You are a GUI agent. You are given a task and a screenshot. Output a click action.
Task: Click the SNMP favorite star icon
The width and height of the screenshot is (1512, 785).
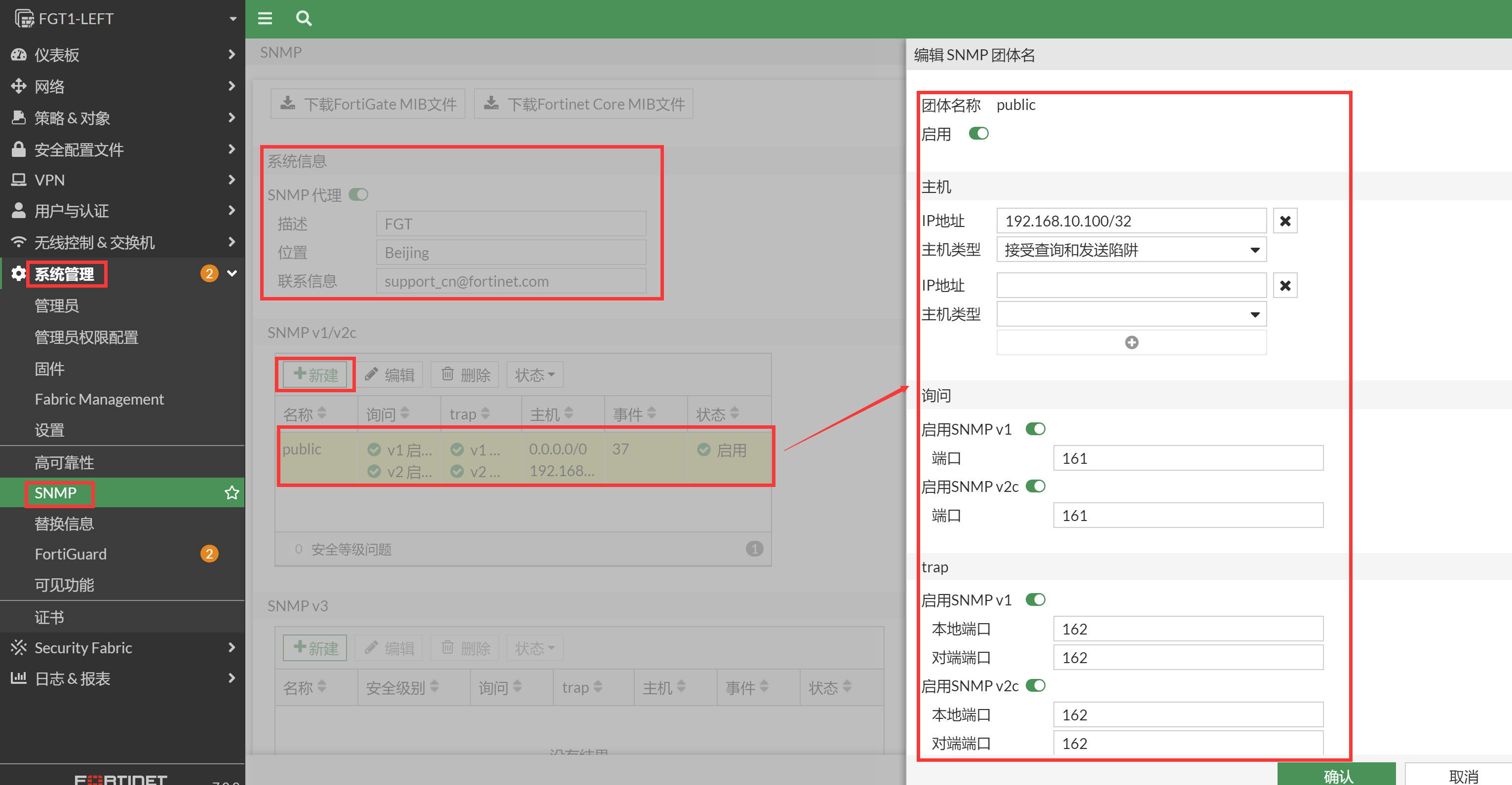pos(232,492)
